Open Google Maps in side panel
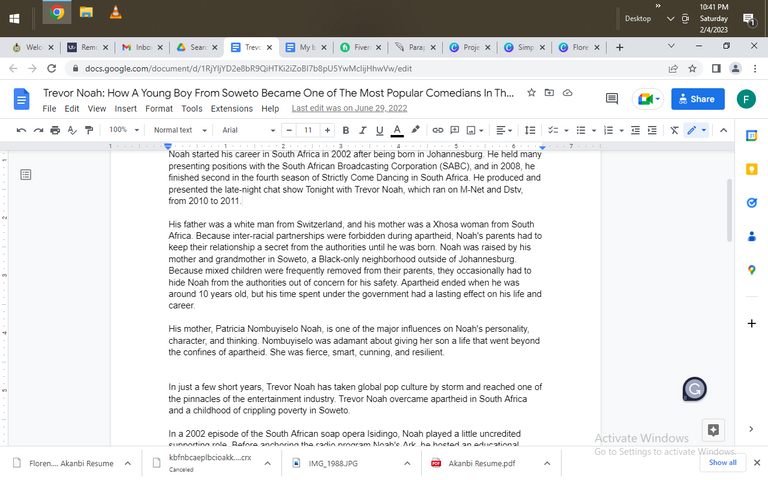Viewport: 768px width, 480px height. (x=751, y=270)
